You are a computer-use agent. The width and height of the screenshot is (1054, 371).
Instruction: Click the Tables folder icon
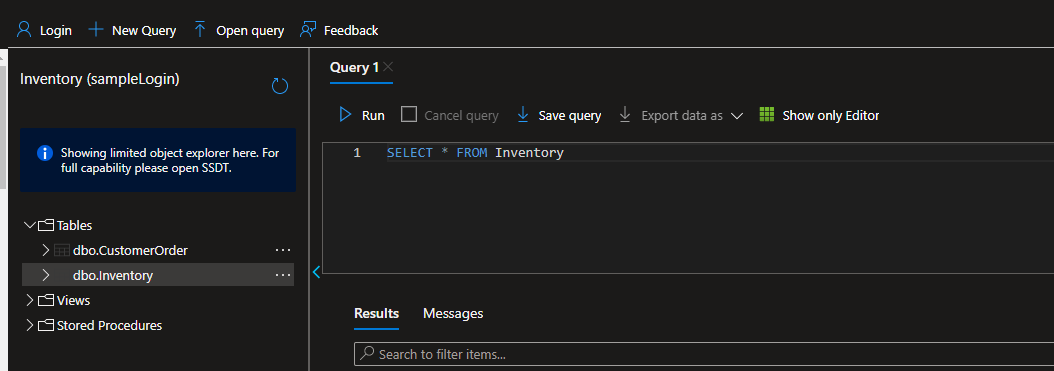coord(46,225)
